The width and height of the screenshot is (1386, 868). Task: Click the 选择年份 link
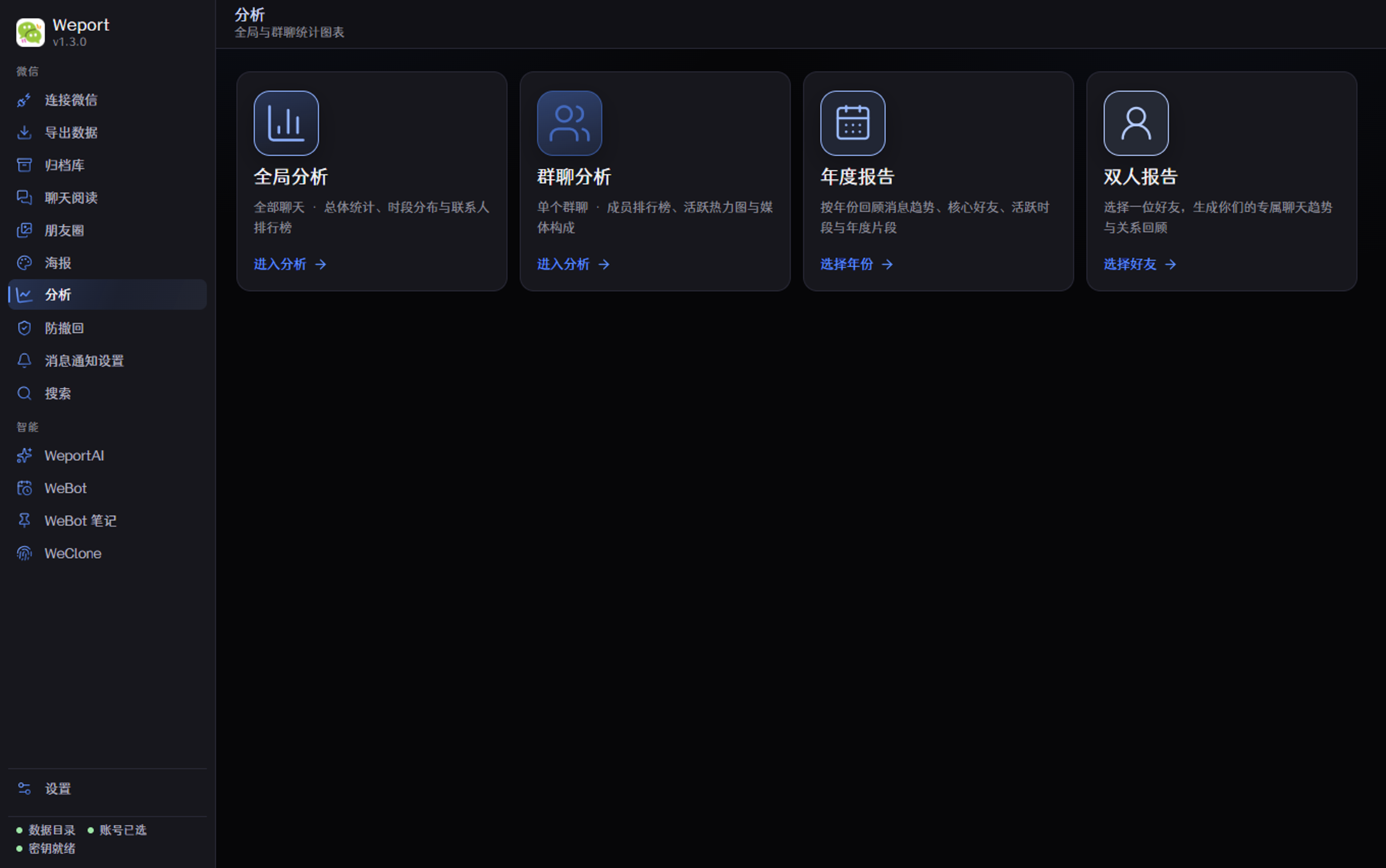click(x=857, y=264)
